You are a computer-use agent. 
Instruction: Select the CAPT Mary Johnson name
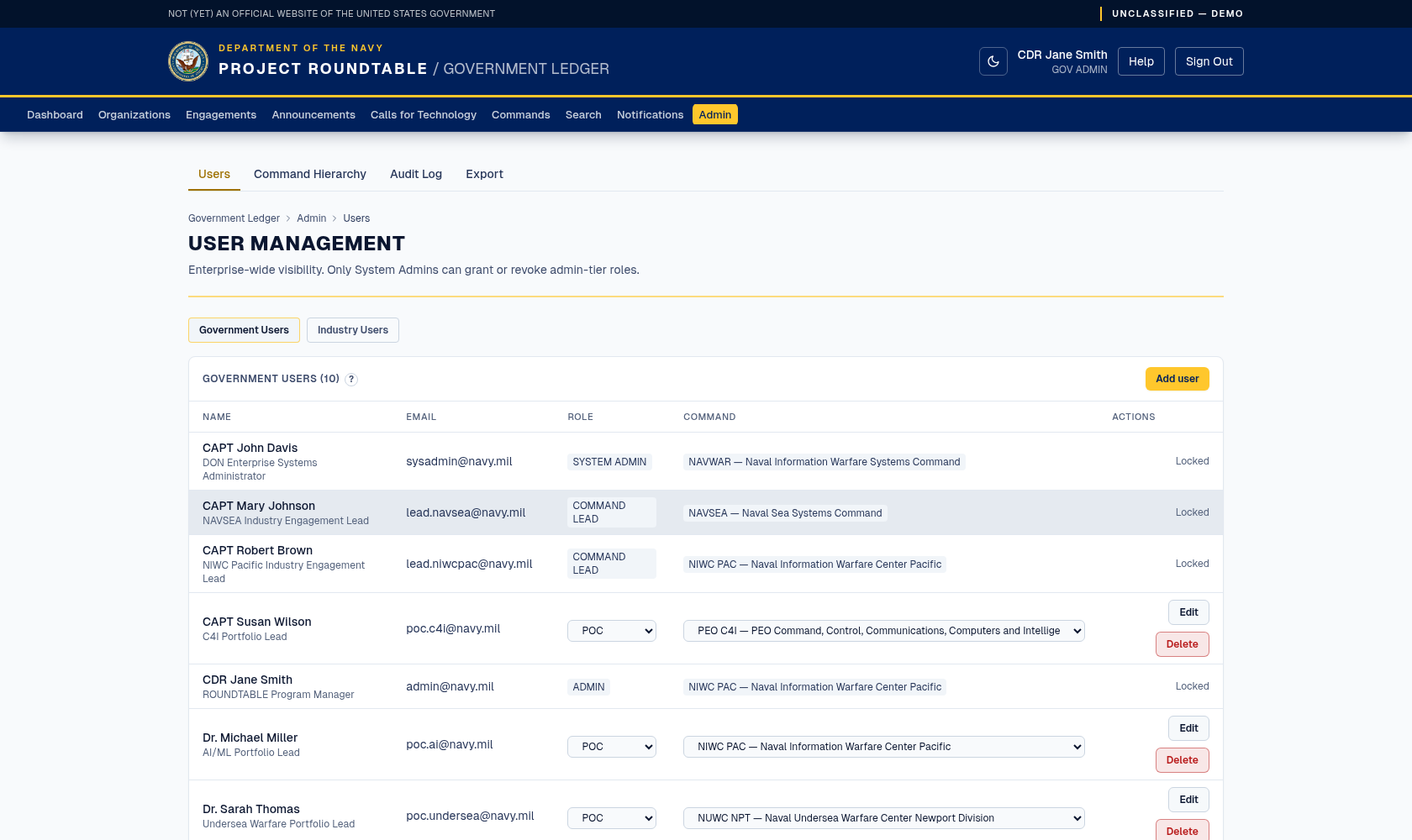pyautogui.click(x=259, y=506)
